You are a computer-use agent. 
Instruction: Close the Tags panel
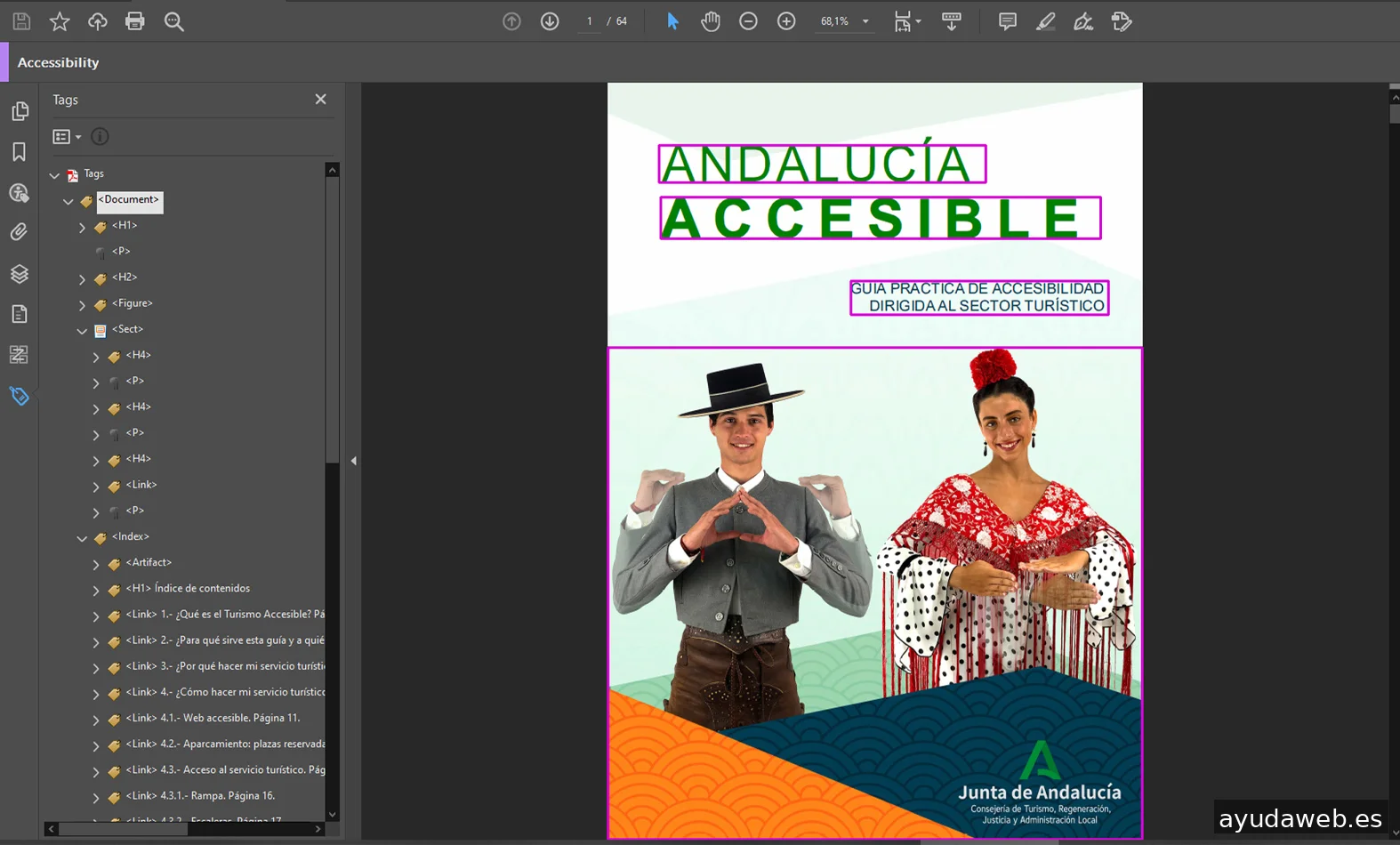[x=320, y=100]
